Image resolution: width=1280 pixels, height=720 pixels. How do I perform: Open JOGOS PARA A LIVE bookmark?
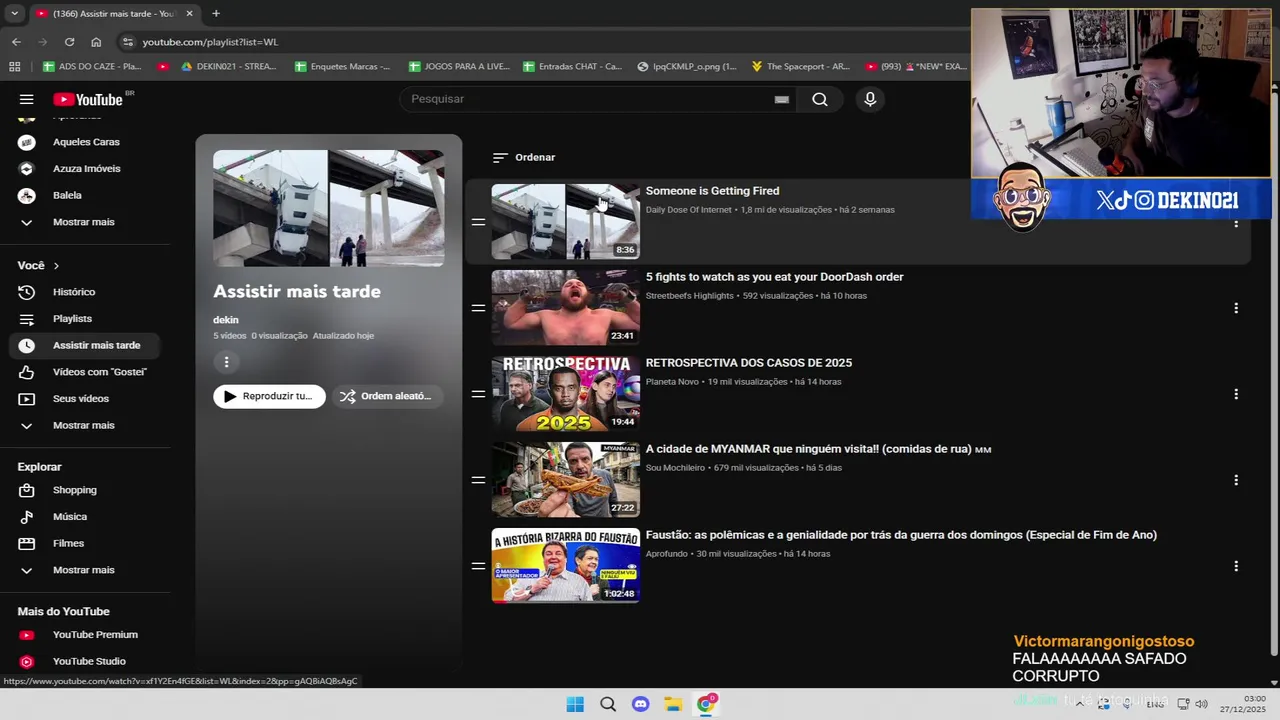click(x=458, y=67)
